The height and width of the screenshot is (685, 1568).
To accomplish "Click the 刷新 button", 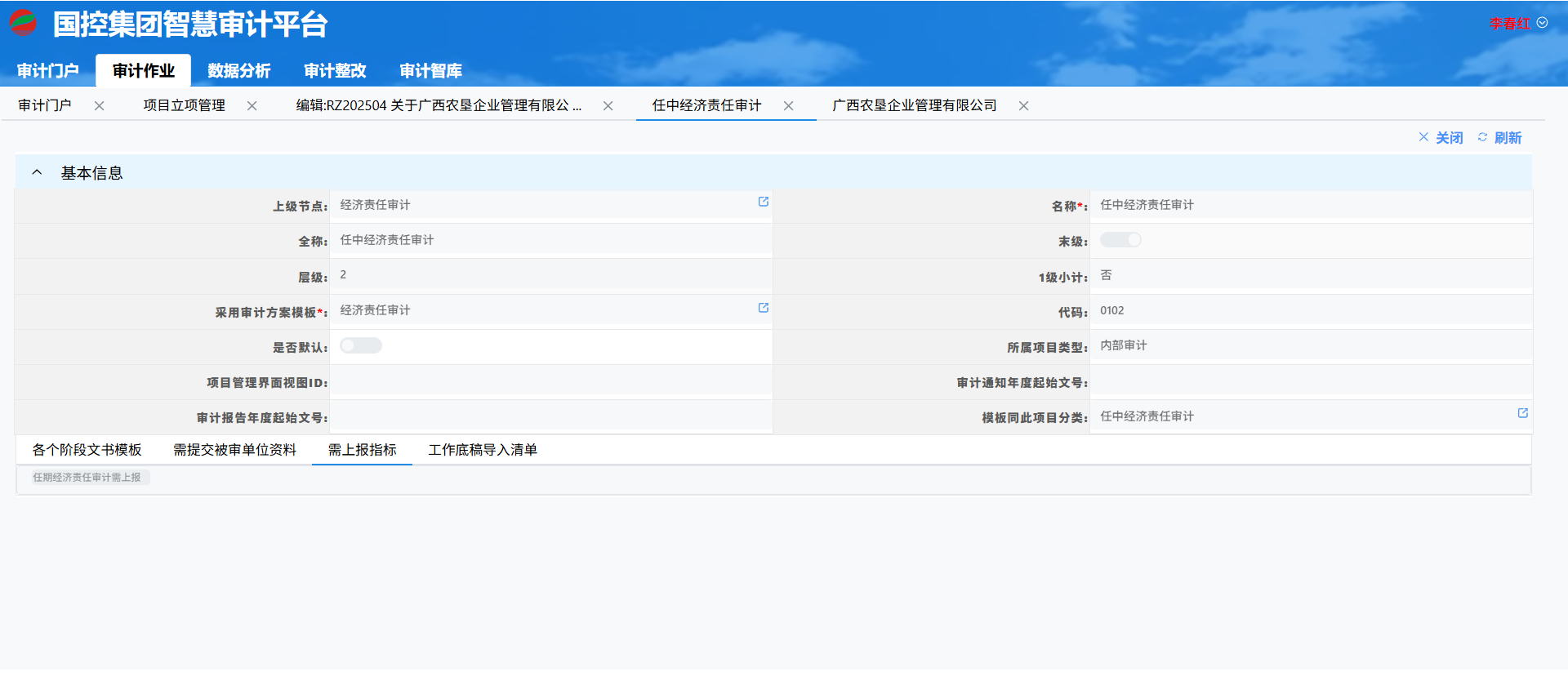I will pyautogui.click(x=1499, y=138).
